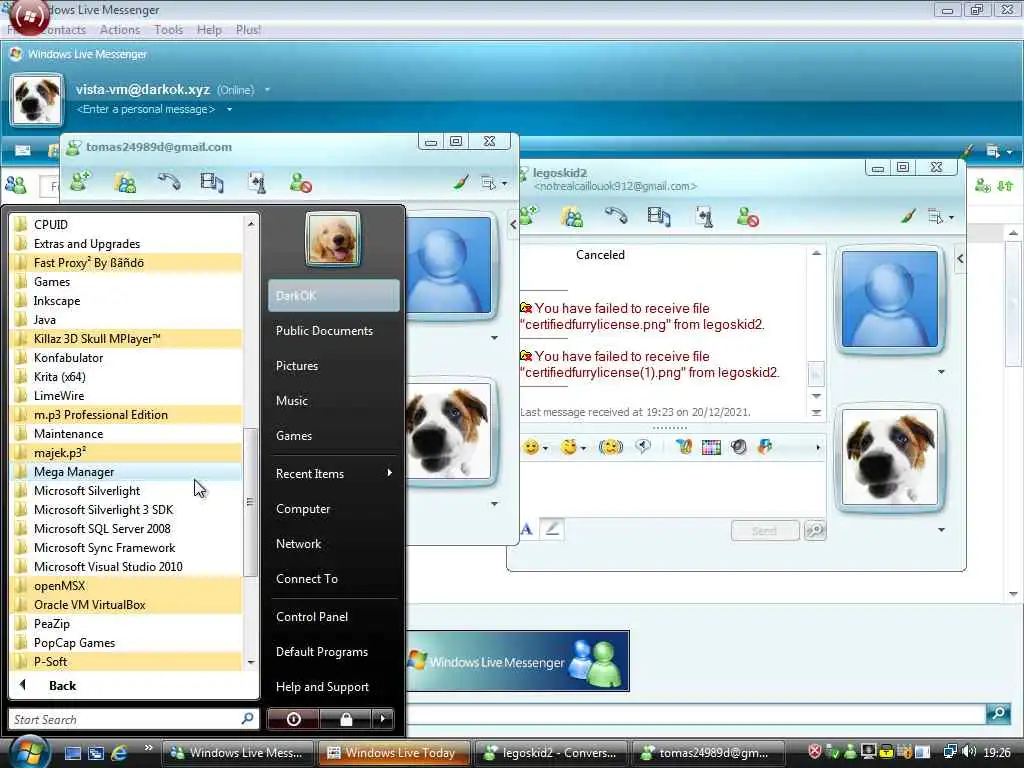Start a call from tomas24989d conversation toolbar
The height and width of the screenshot is (768, 1024).
pos(169,181)
